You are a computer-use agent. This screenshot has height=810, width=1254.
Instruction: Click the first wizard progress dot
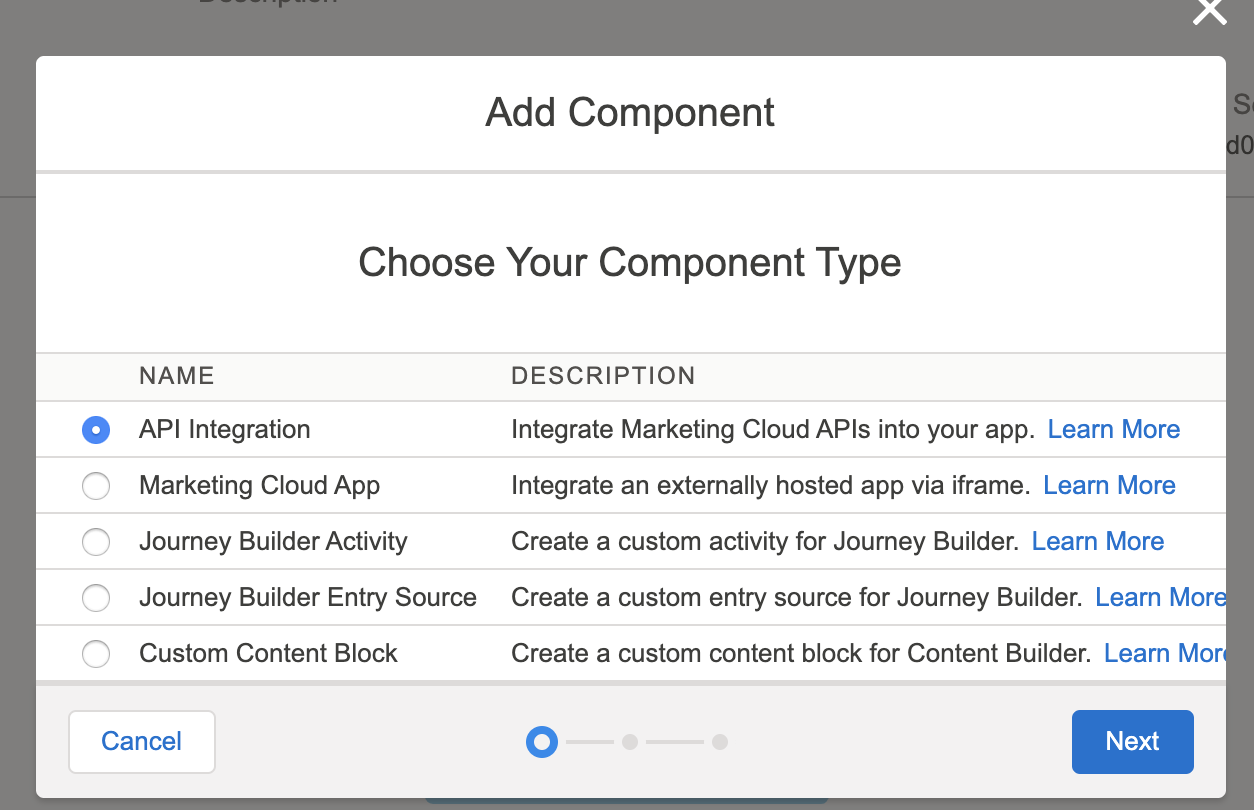(x=541, y=742)
